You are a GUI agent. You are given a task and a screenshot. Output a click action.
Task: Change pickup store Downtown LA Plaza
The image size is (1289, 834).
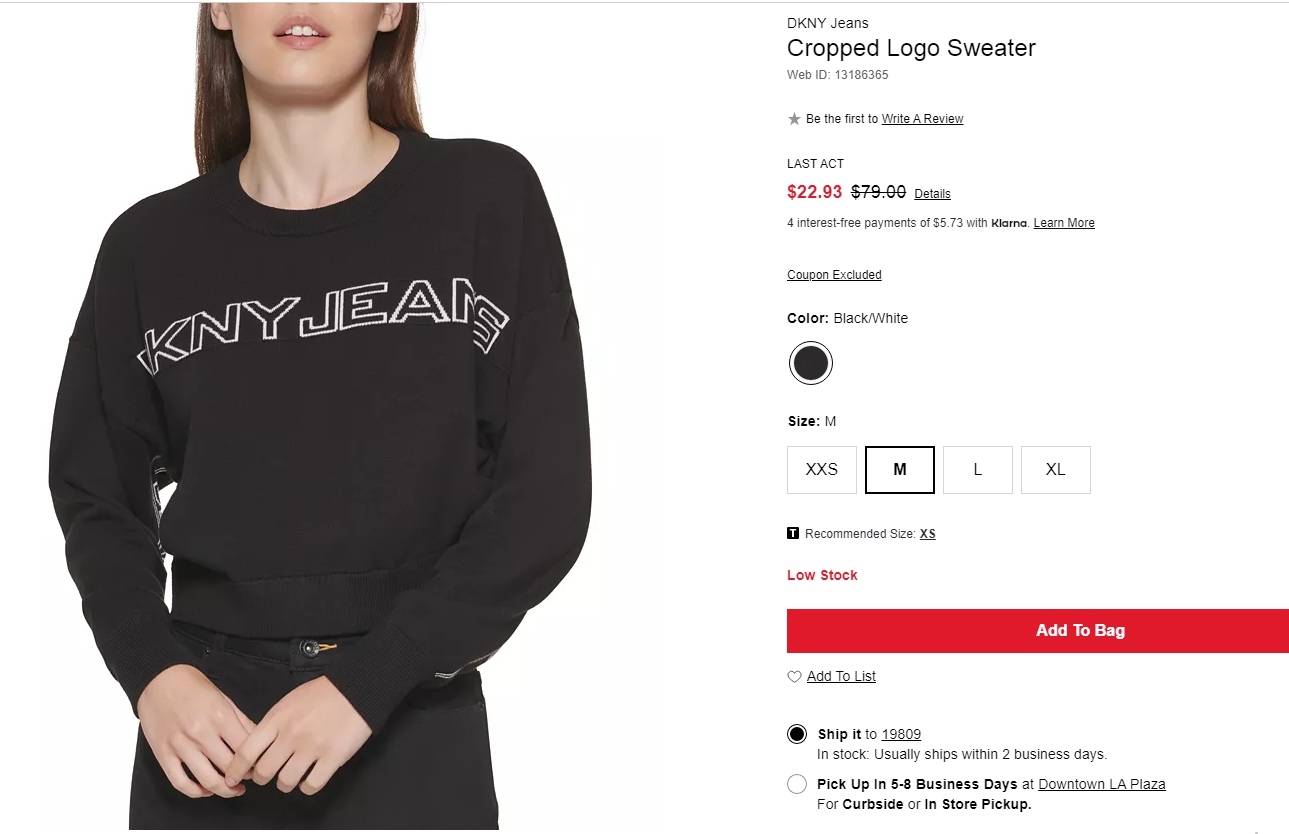[1102, 784]
